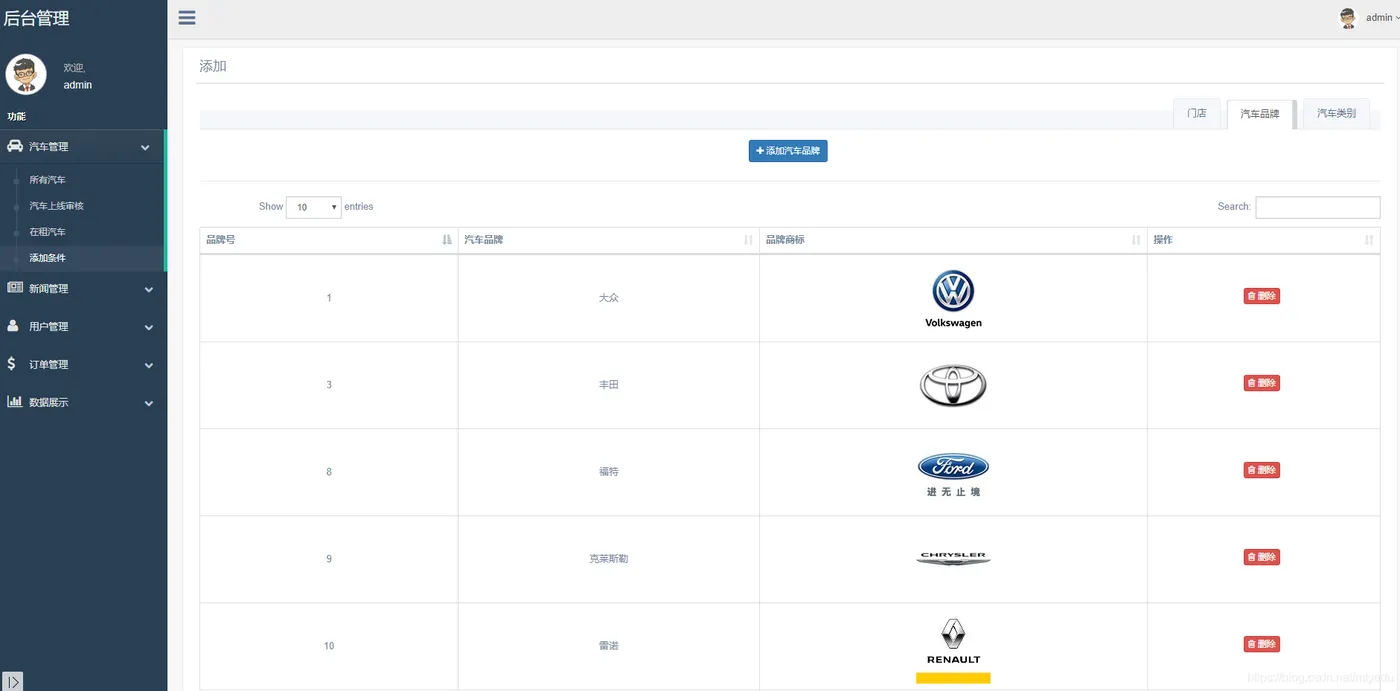
Task: Click brand number 8 cell
Action: coord(329,472)
